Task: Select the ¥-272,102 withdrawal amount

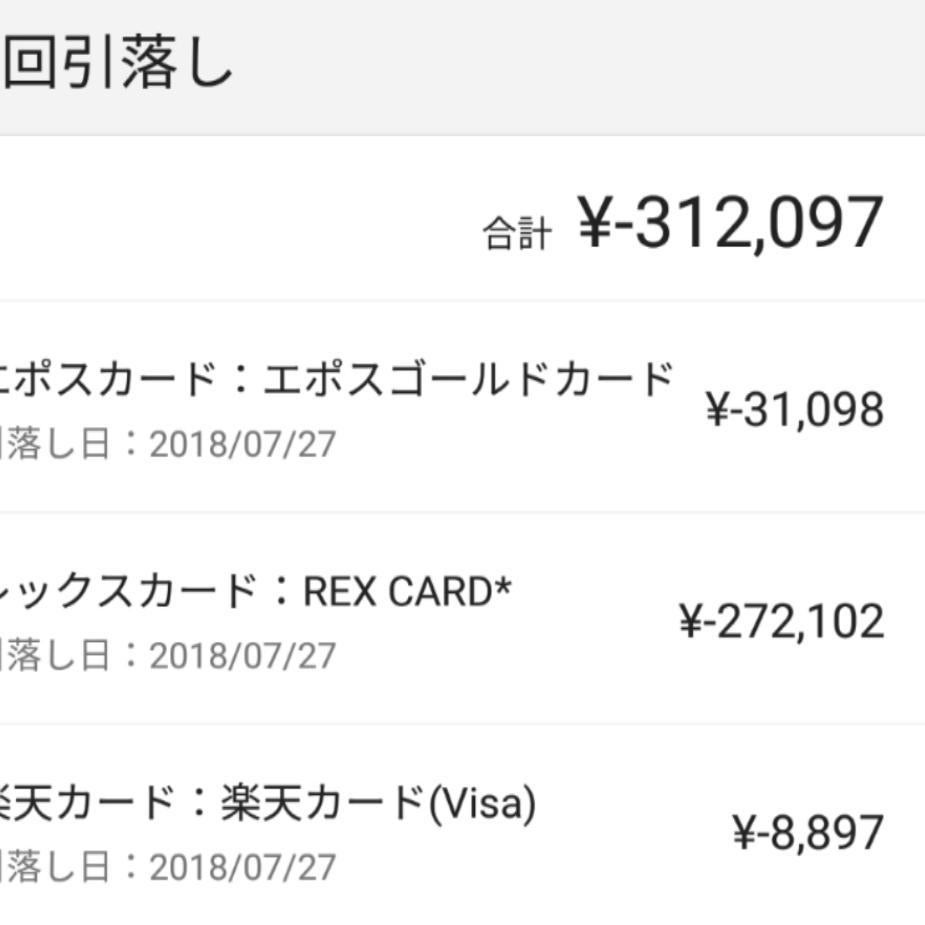Action: click(781, 622)
